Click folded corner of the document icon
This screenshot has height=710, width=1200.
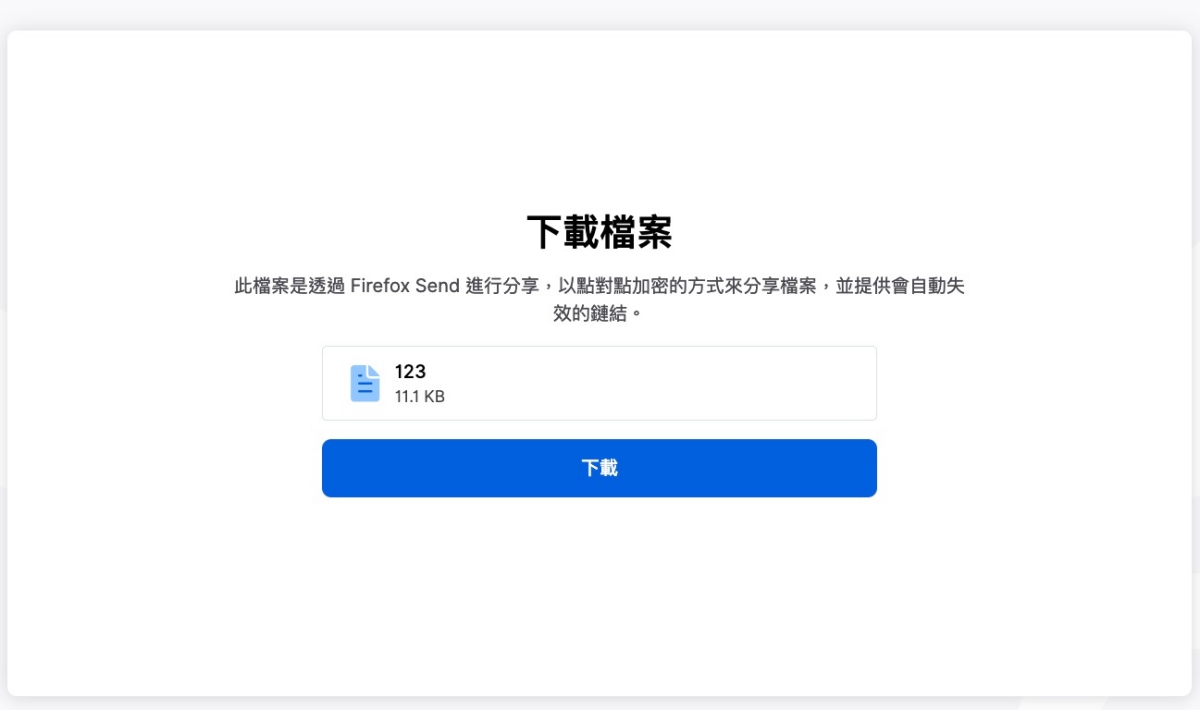tap(374, 371)
